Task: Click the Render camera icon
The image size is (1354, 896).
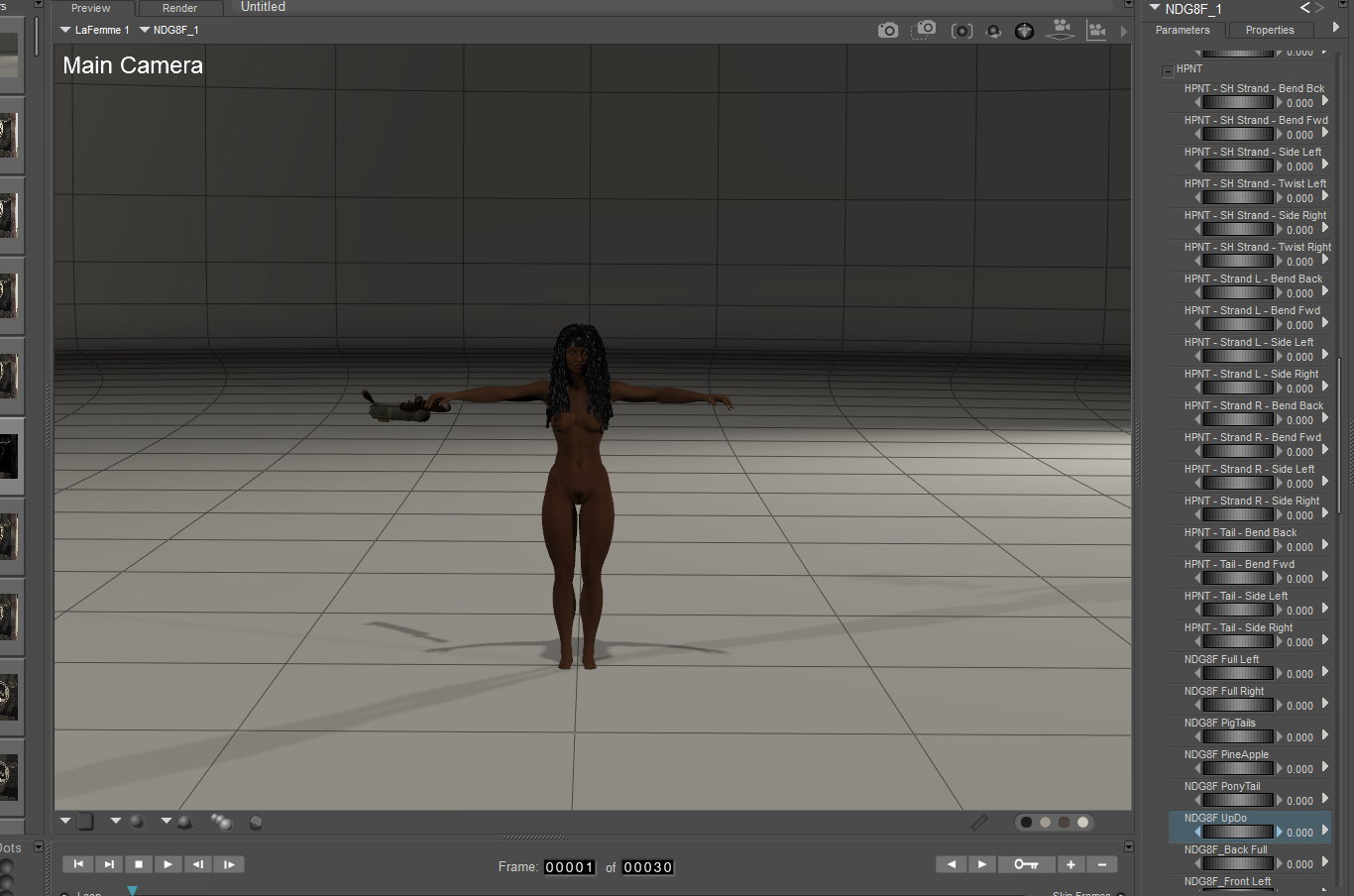Action: [x=888, y=31]
